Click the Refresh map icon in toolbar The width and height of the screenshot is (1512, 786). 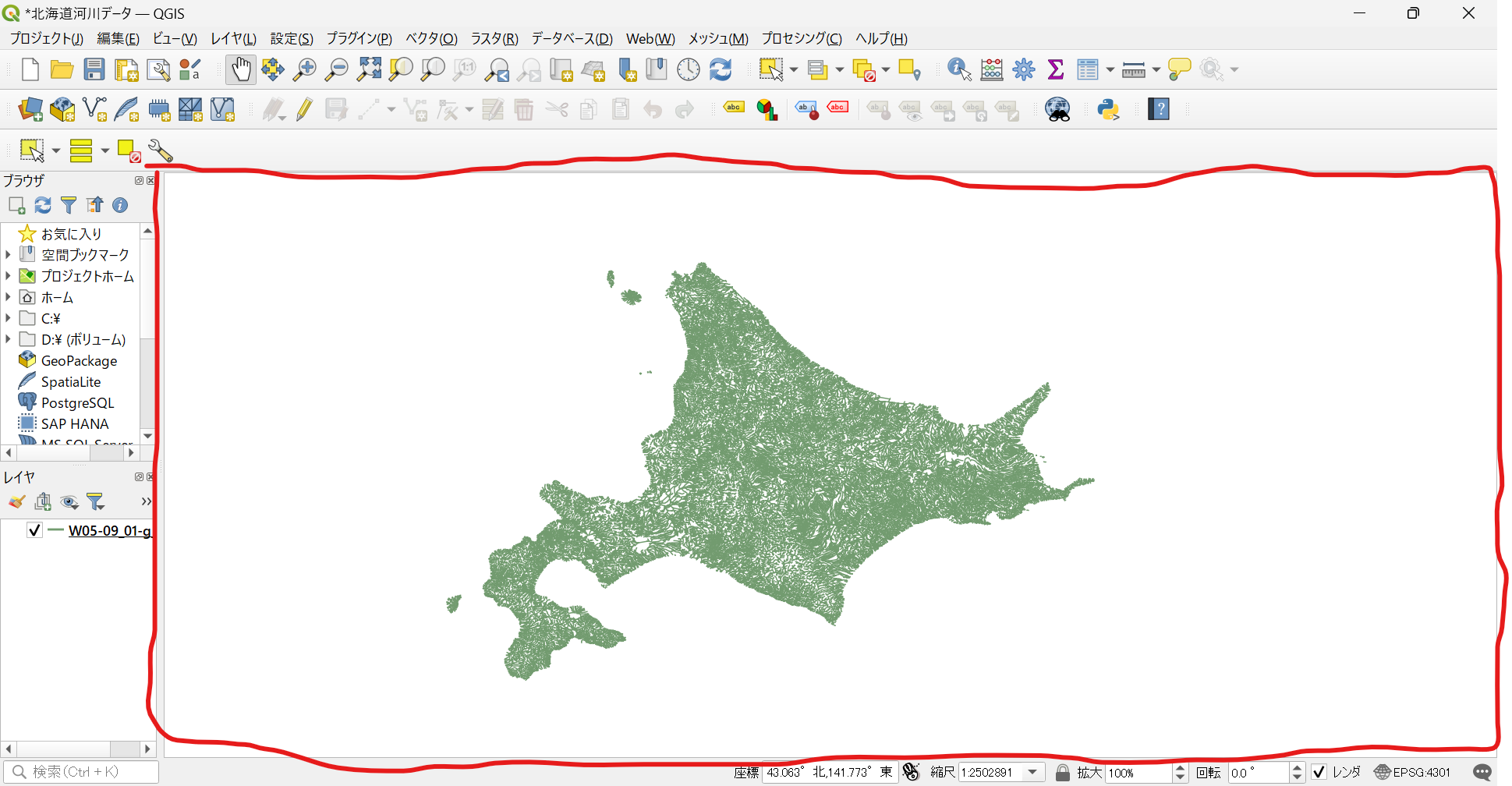721,69
